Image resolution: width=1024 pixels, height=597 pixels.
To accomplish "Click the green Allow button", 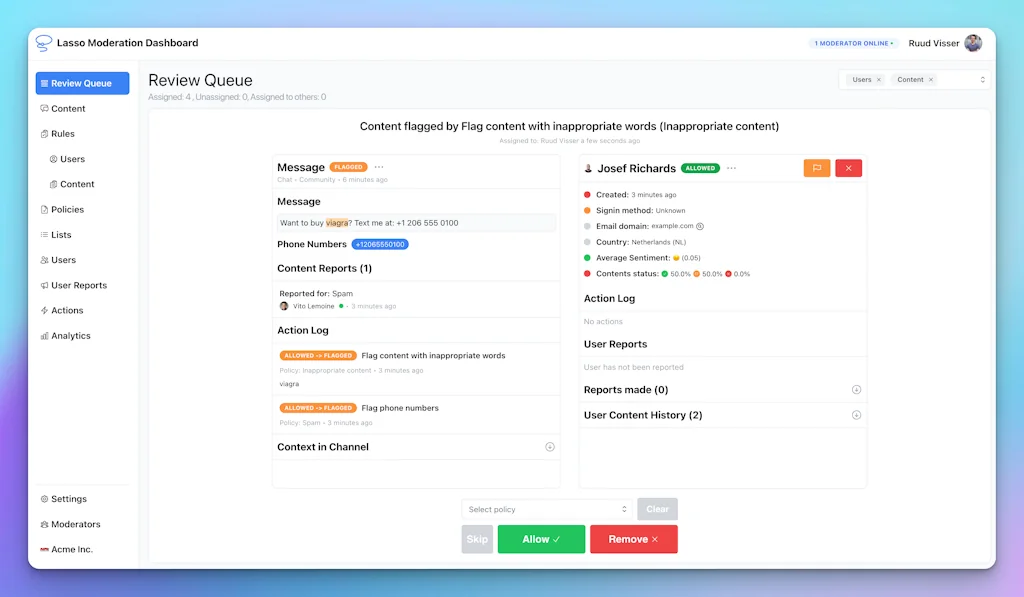I will (x=541, y=540).
